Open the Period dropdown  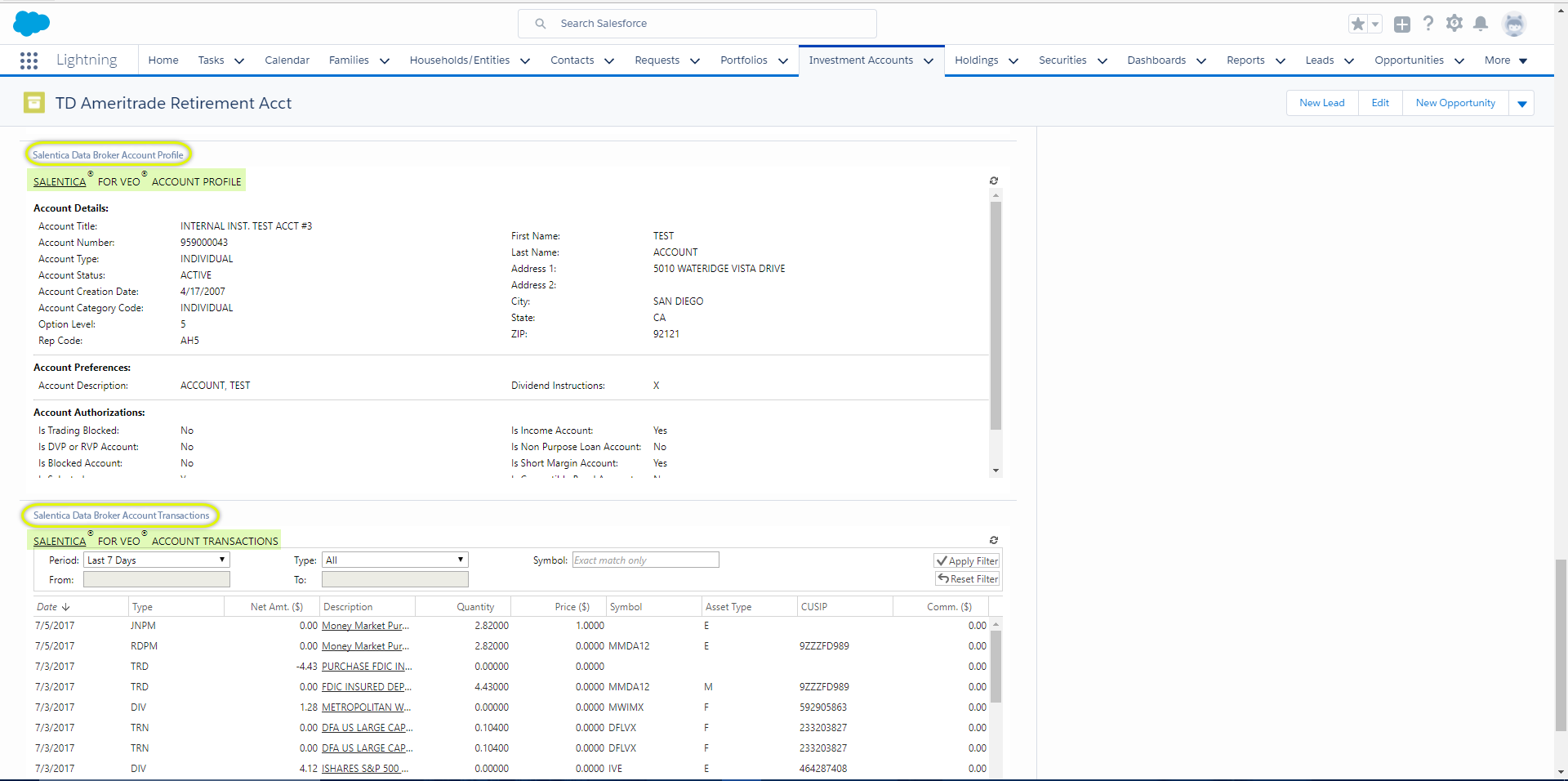click(x=157, y=560)
